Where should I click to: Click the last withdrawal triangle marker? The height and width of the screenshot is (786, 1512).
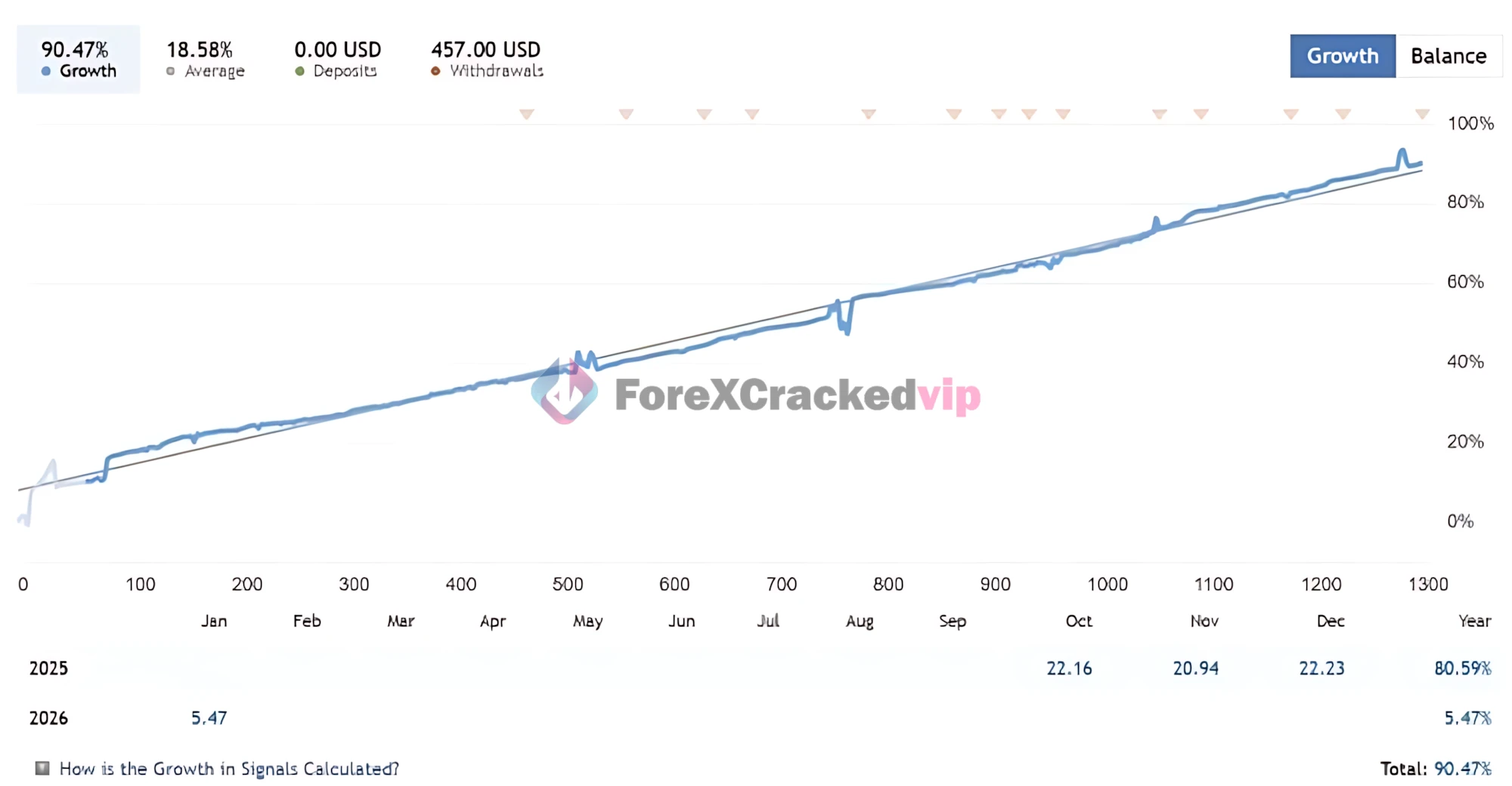point(1422,114)
